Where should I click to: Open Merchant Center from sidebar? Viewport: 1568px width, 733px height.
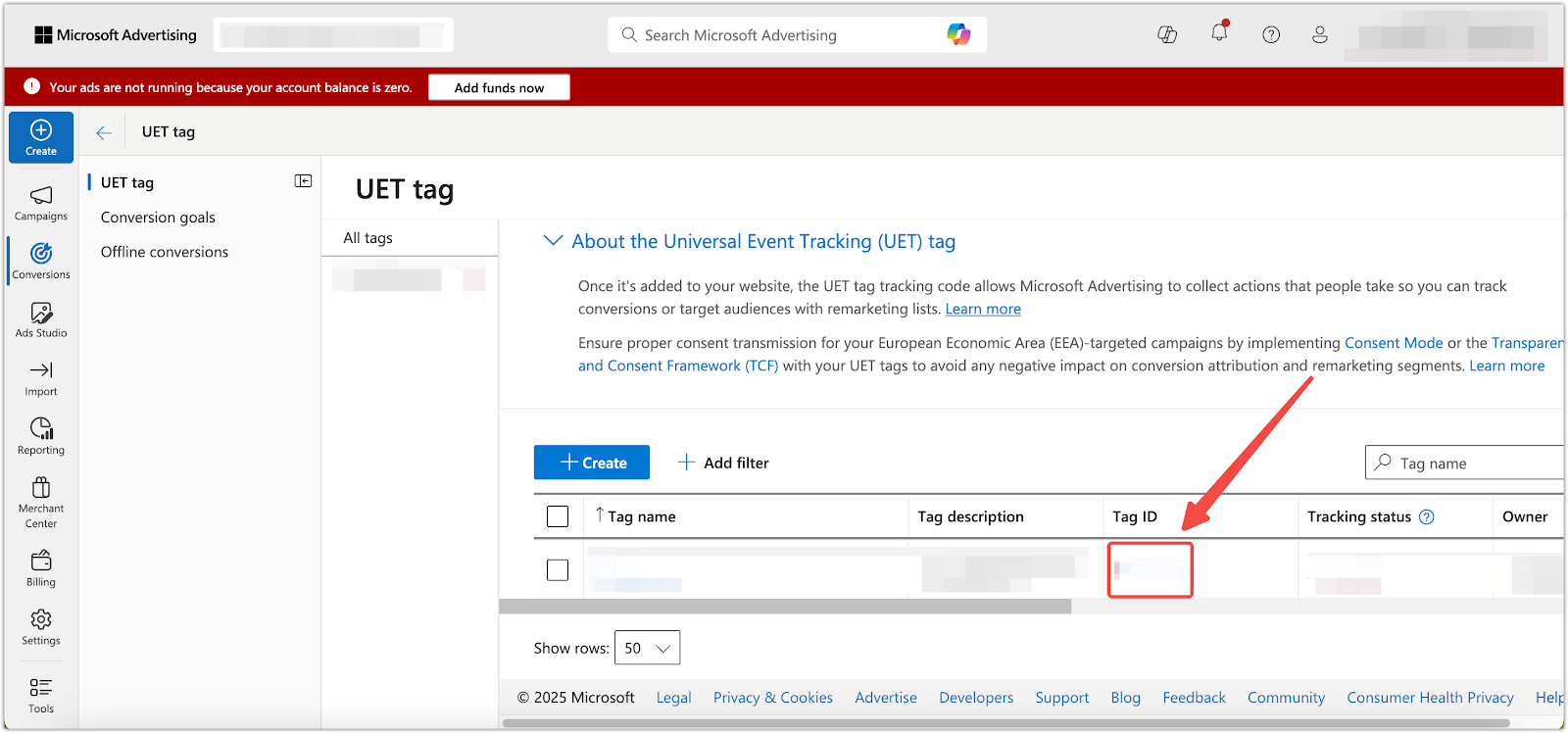(x=41, y=502)
